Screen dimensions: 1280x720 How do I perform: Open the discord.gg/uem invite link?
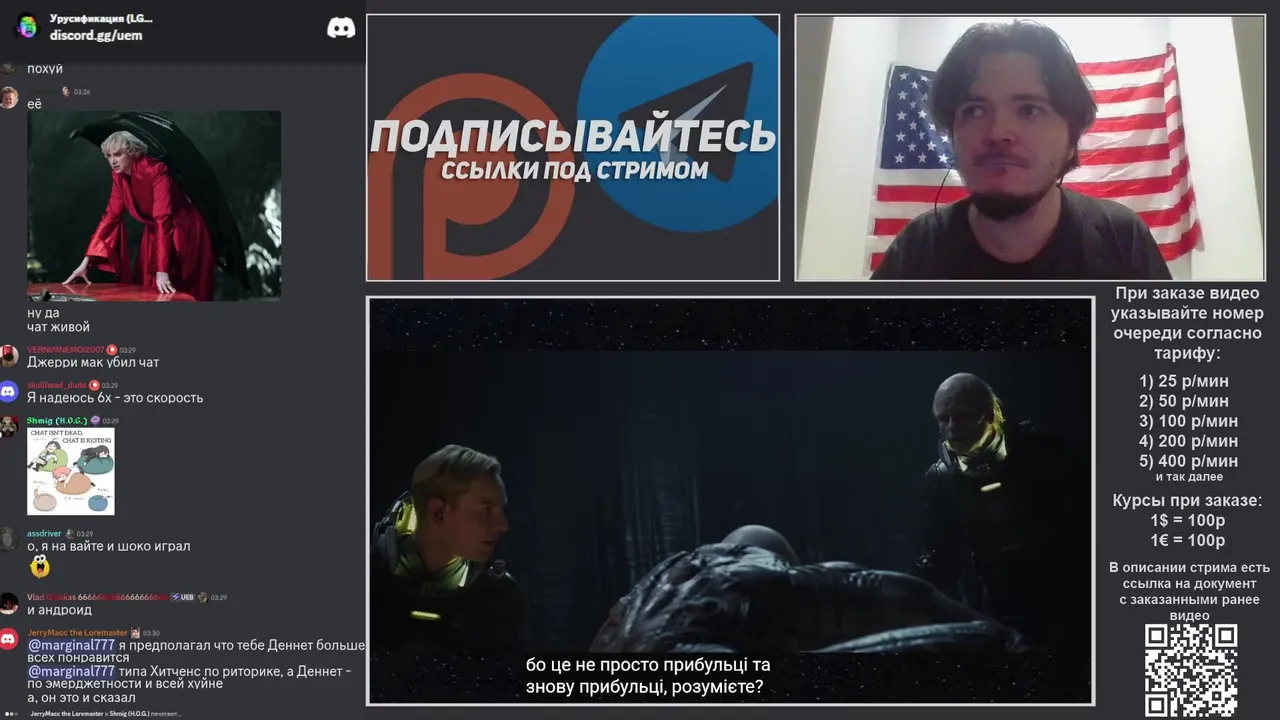click(x=96, y=35)
